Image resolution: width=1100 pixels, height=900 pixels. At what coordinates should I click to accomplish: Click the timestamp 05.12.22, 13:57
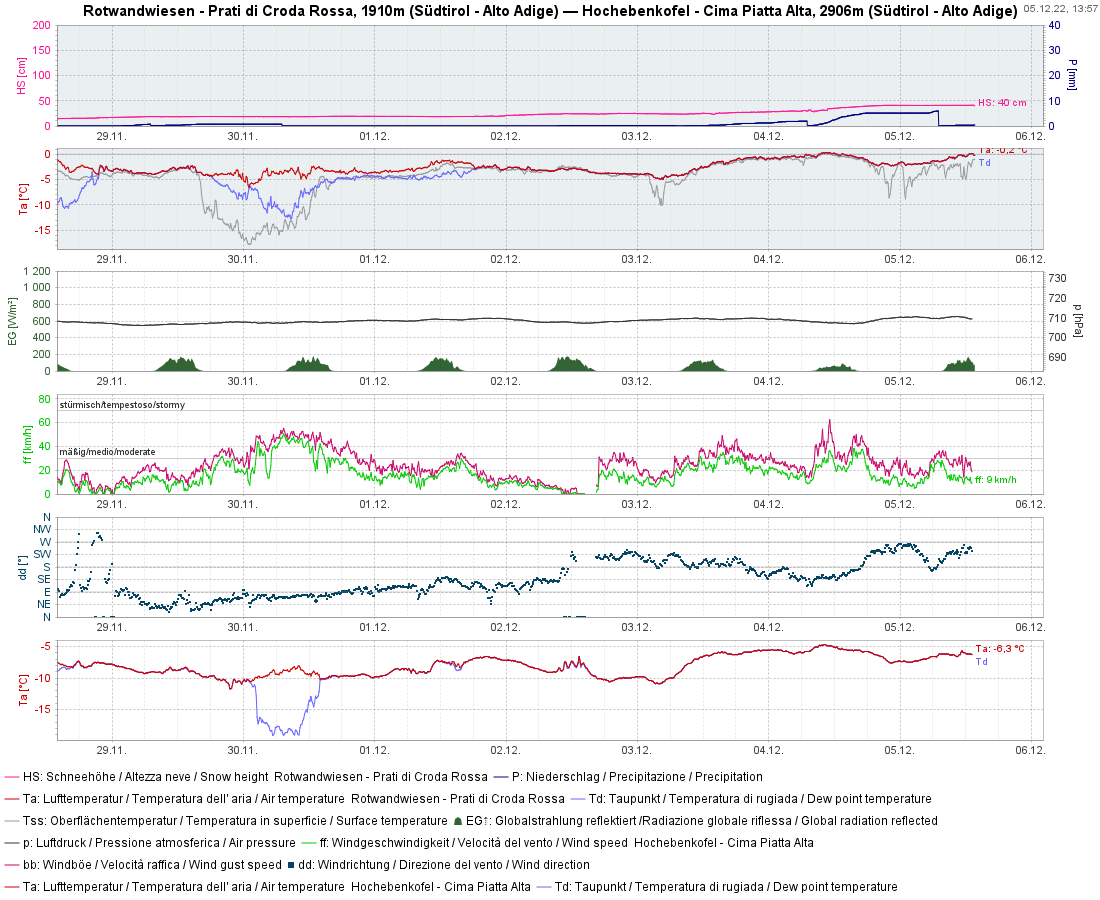1059,8
